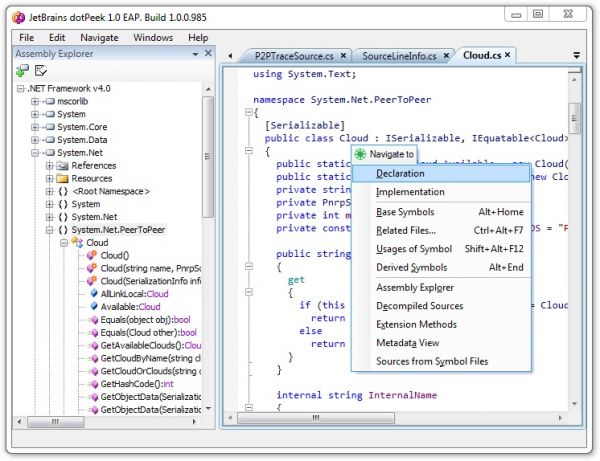Collapse the namespace code block in editor
Screen dimensions: 600x461
[x=248, y=113]
